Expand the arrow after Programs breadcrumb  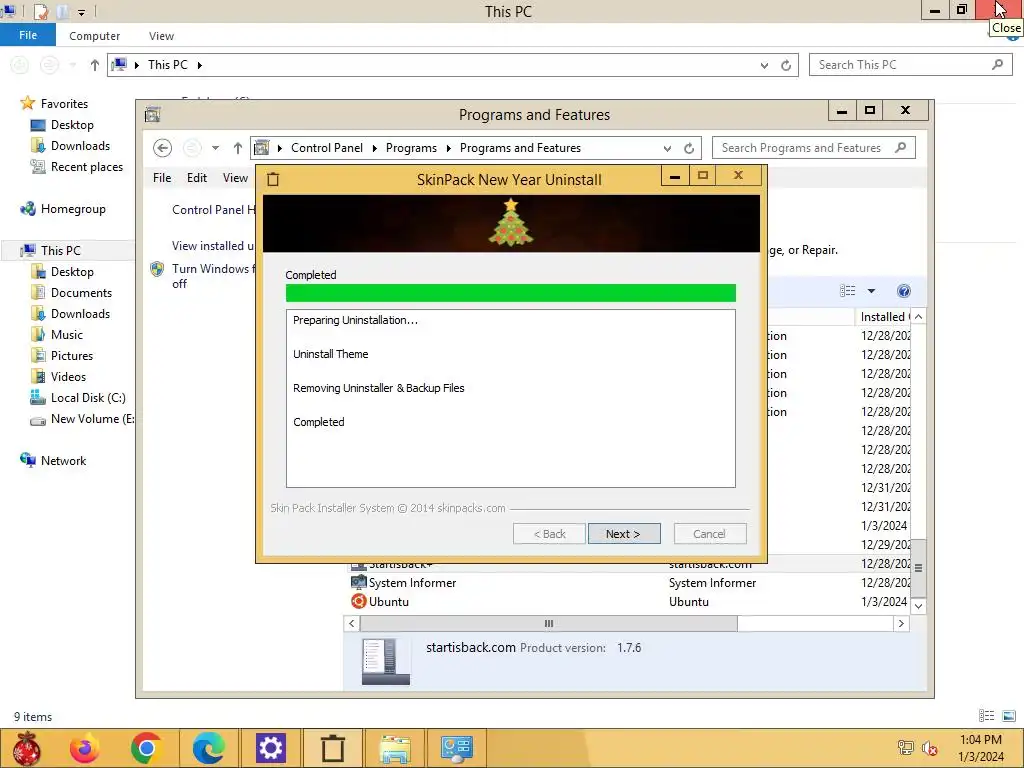point(449,148)
